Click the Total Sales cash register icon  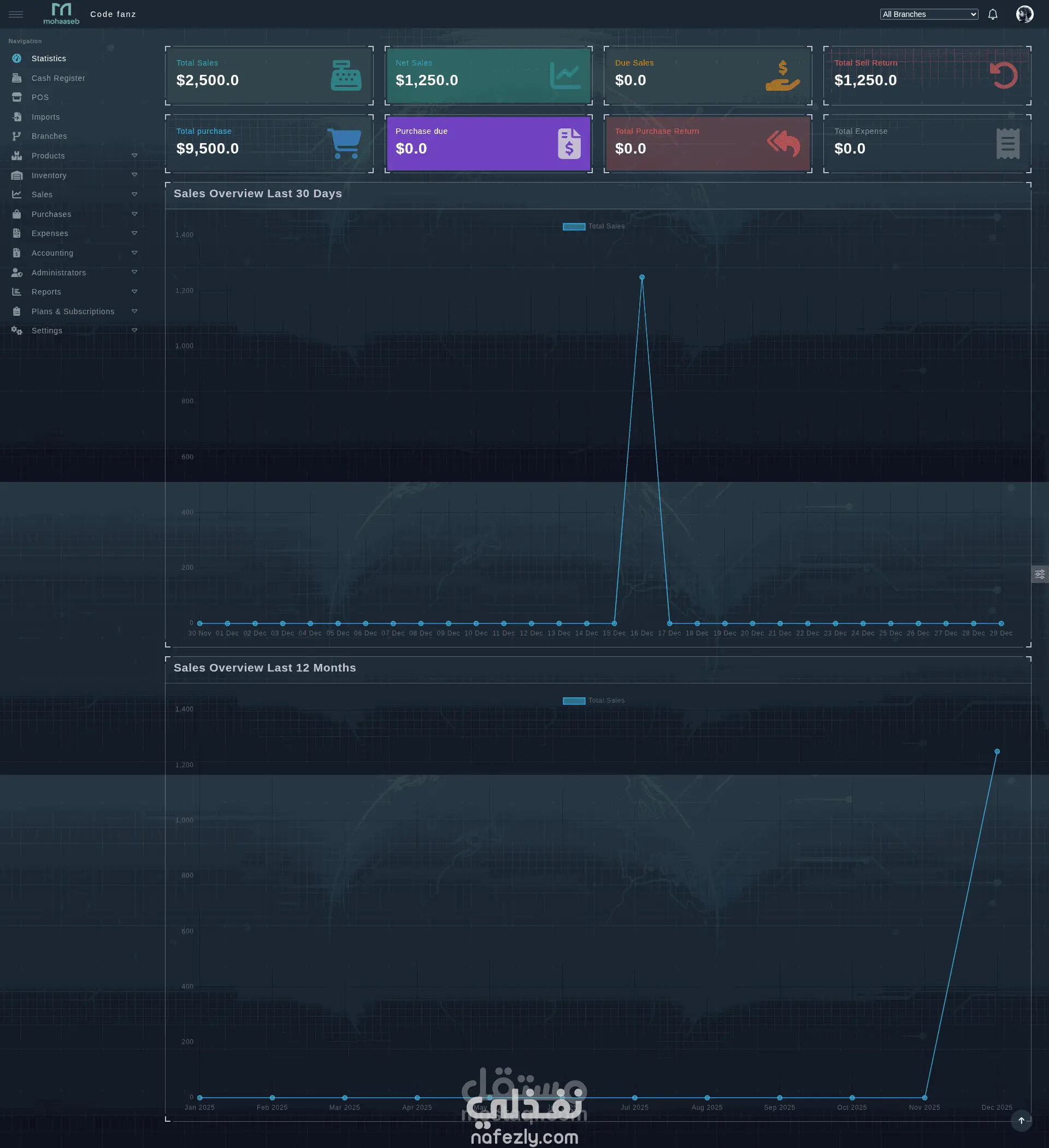pos(346,76)
